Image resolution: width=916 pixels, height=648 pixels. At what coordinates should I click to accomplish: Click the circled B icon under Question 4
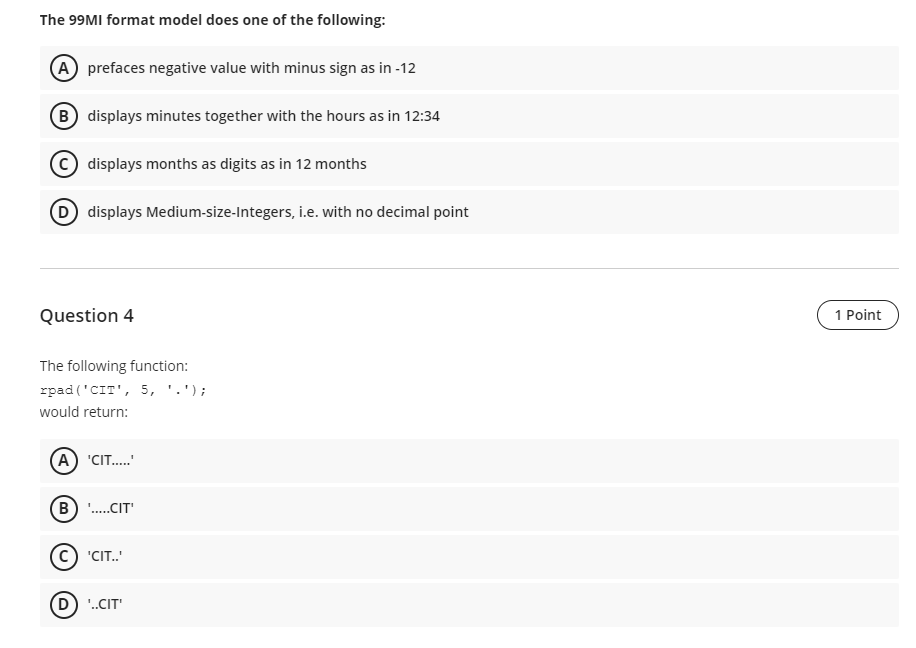63,509
